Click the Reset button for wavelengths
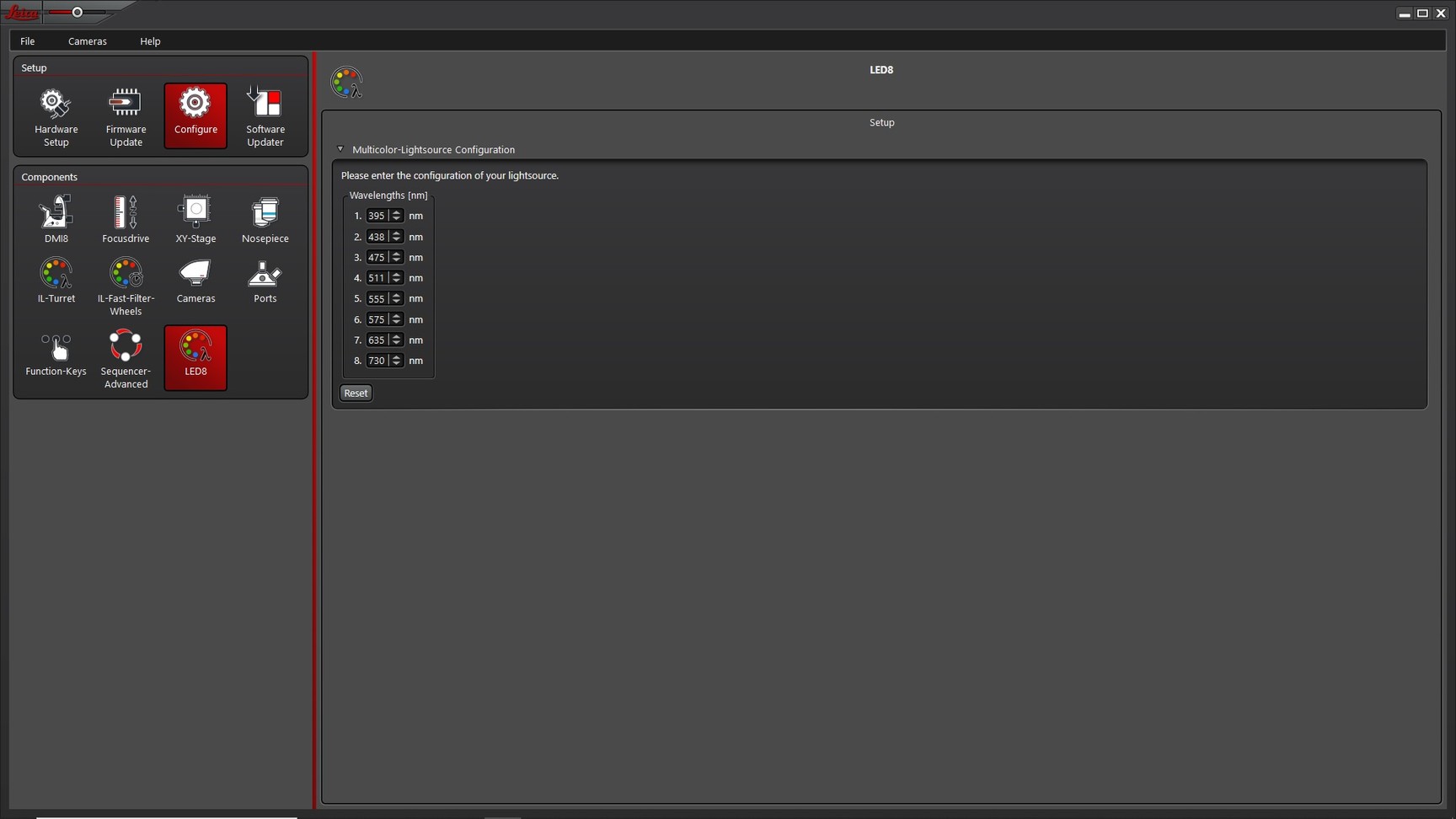 click(x=356, y=393)
